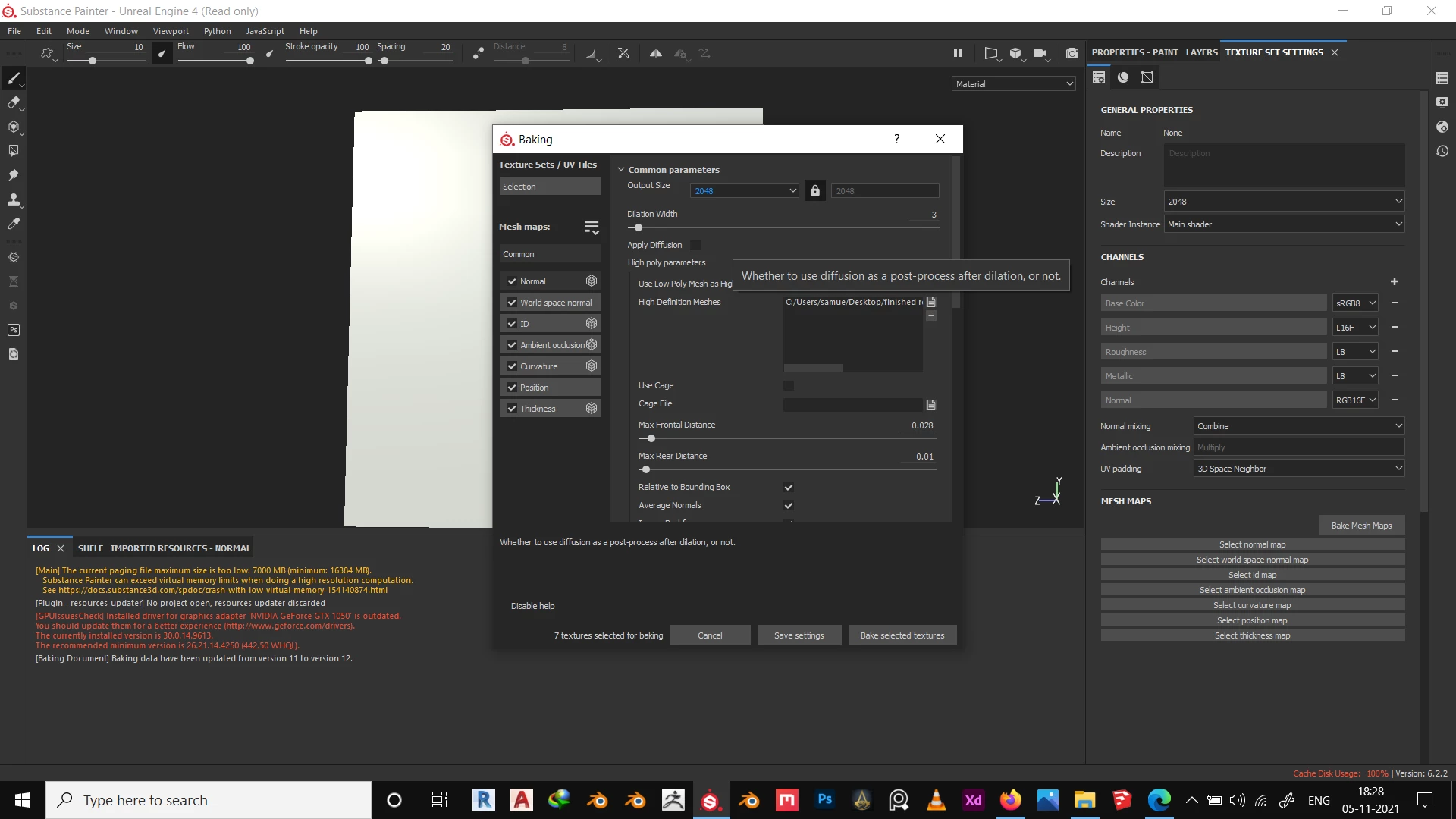The width and height of the screenshot is (1456, 819).
Task: Pause rendering with the pause icon
Action: tap(957, 53)
